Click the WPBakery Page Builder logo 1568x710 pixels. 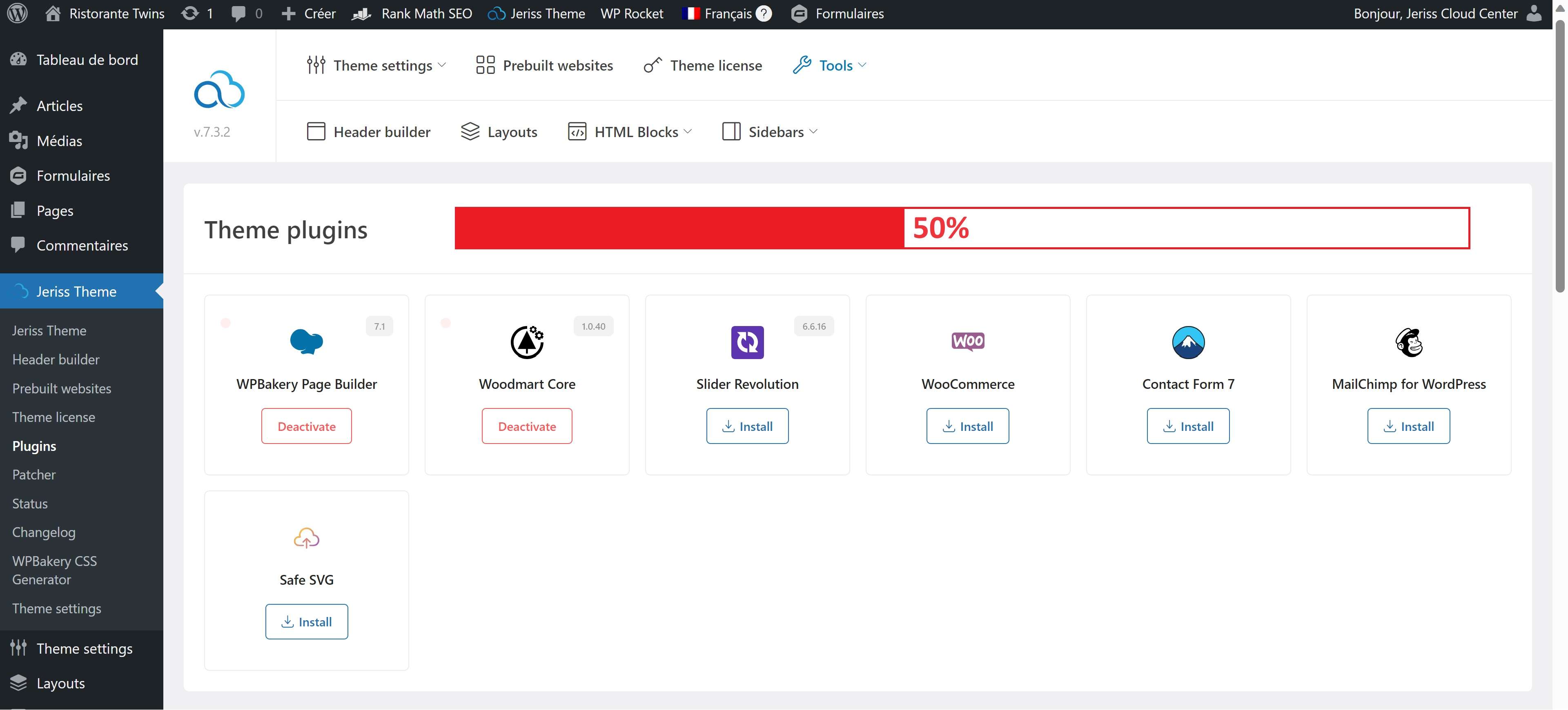coord(307,341)
